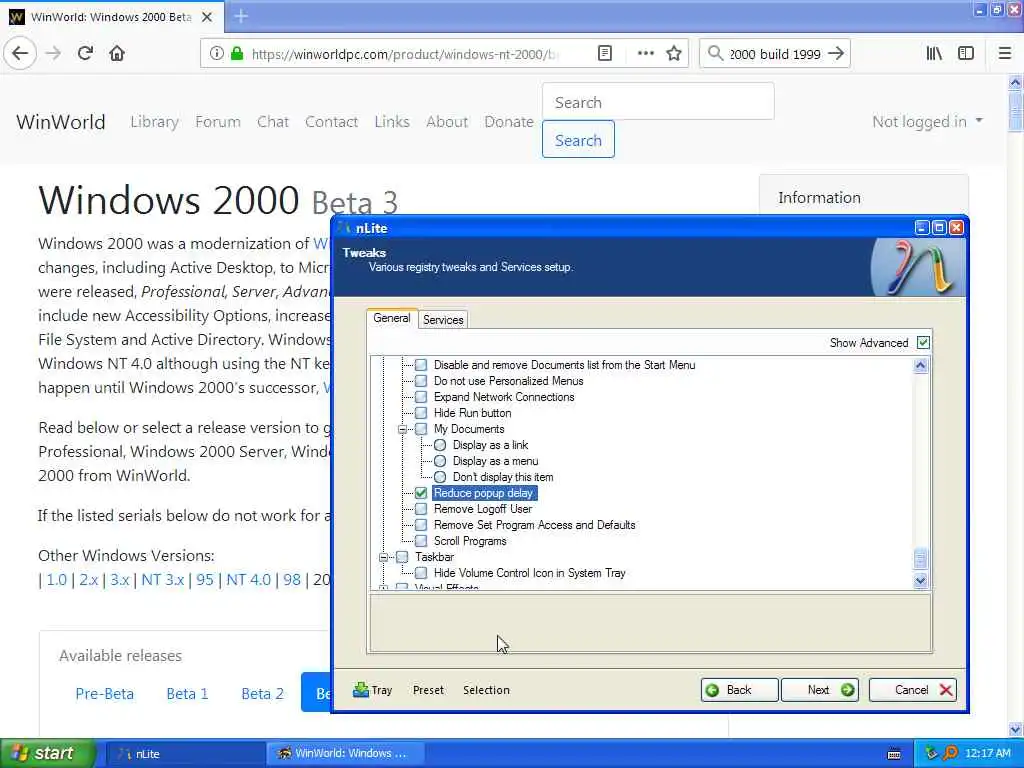Open Firefox library icon
The image size is (1024, 768).
coord(934,54)
